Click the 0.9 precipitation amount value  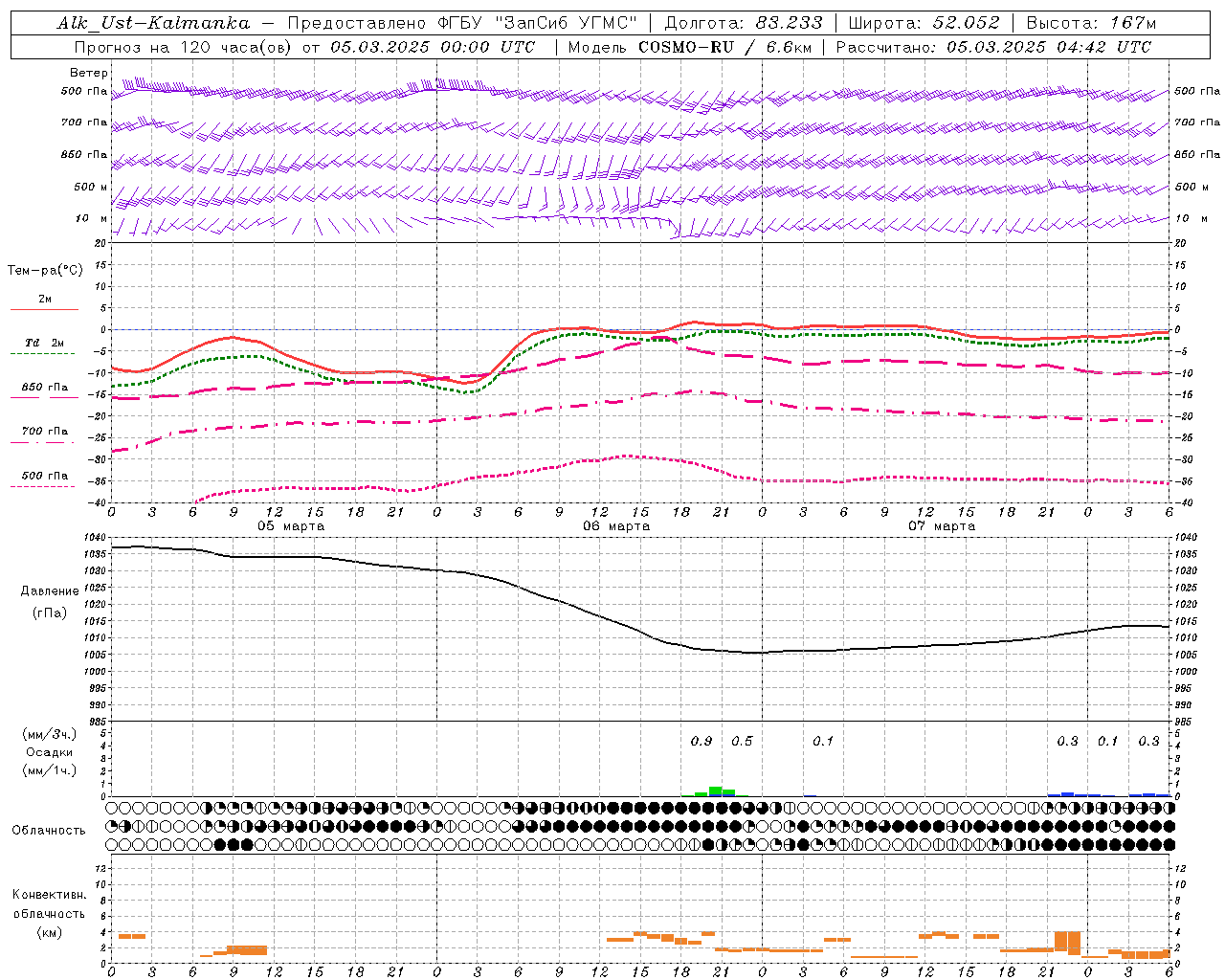702,741
